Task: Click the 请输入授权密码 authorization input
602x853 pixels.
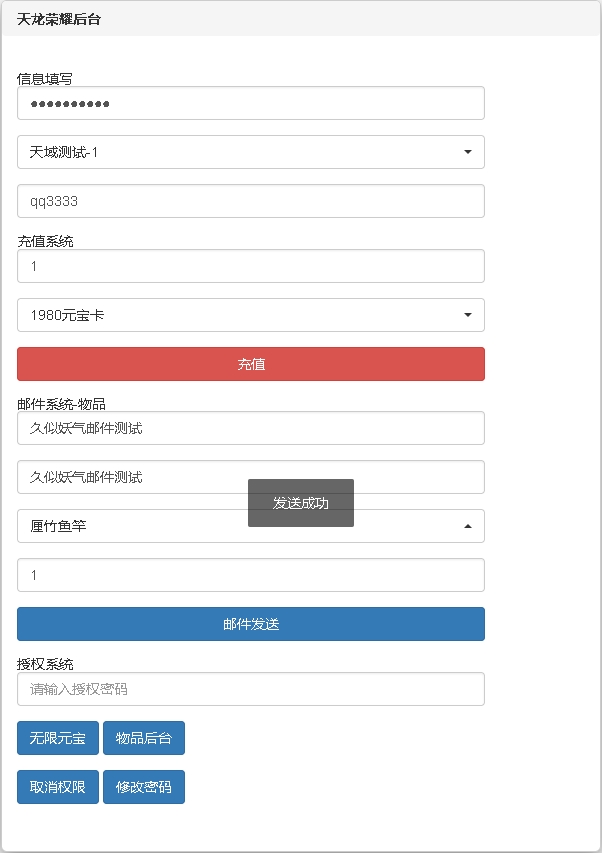Action: pyautogui.click(x=250, y=688)
